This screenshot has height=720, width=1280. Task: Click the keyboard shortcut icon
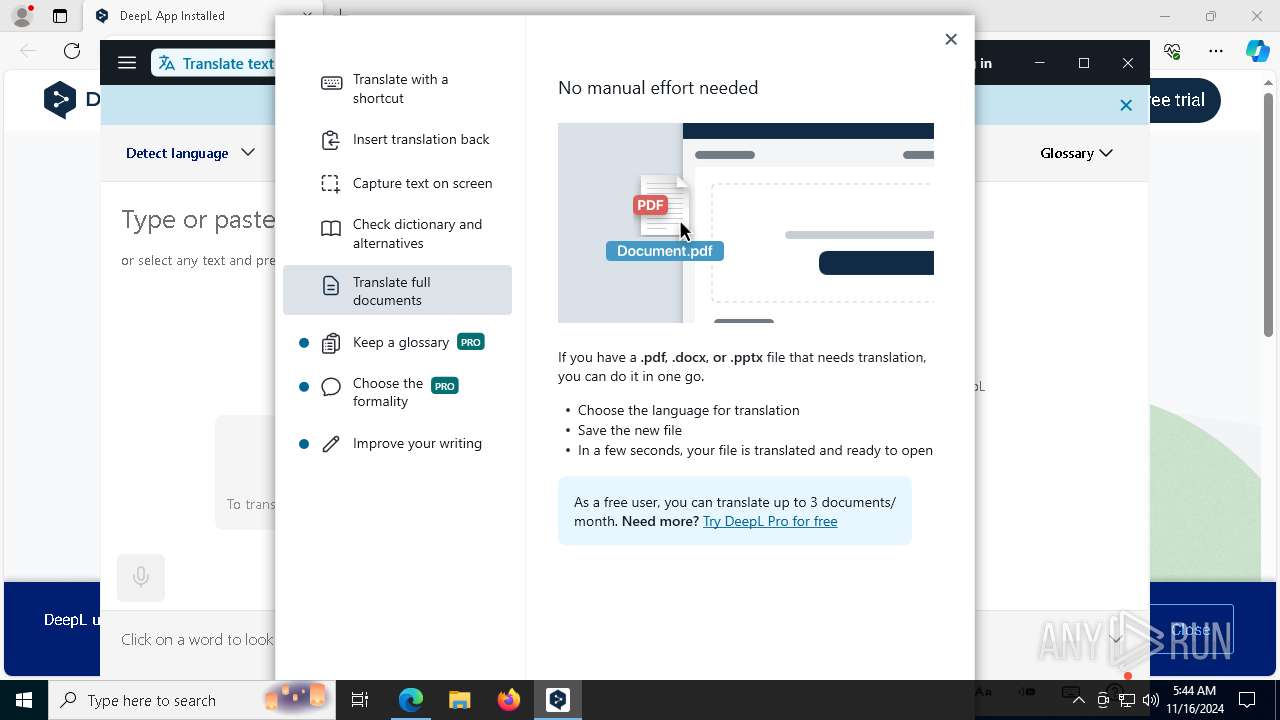(x=331, y=83)
